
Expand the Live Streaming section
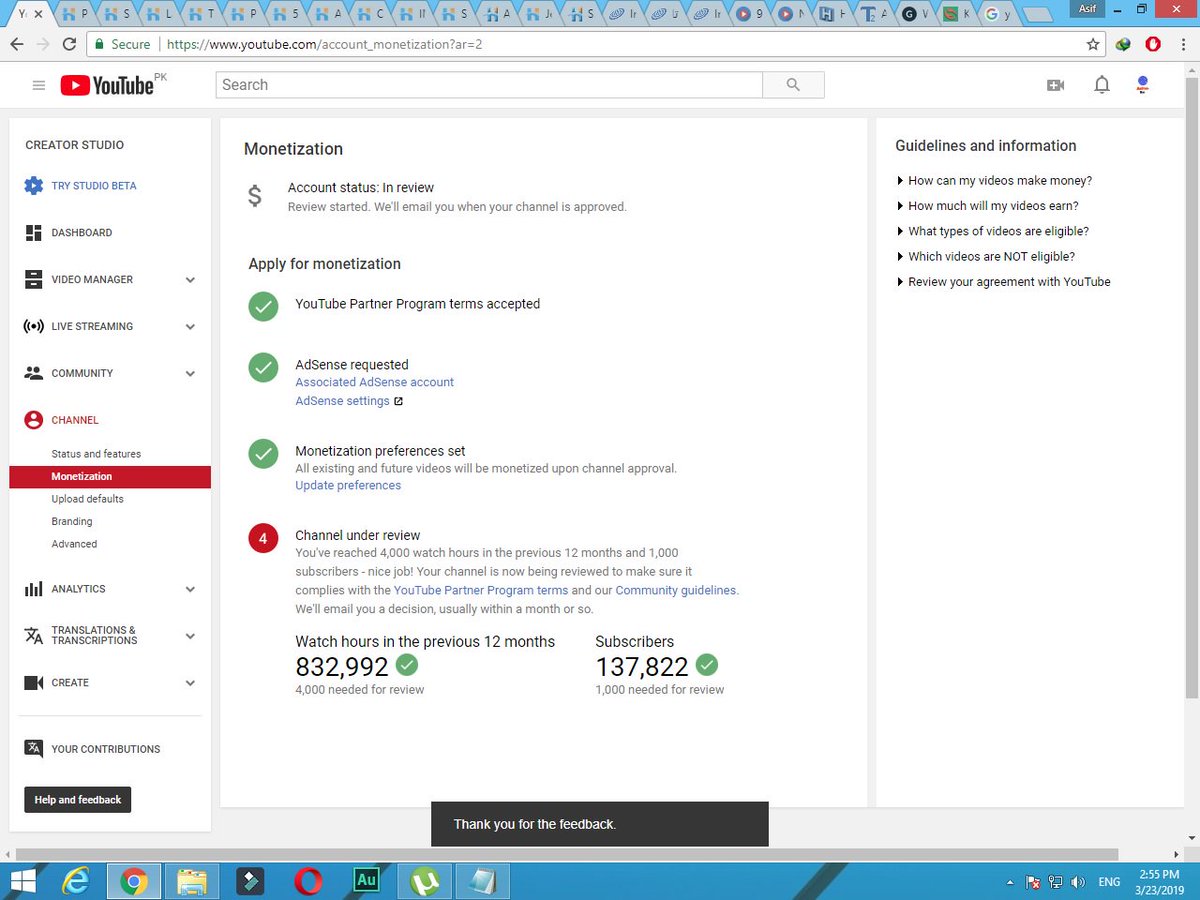(190, 327)
